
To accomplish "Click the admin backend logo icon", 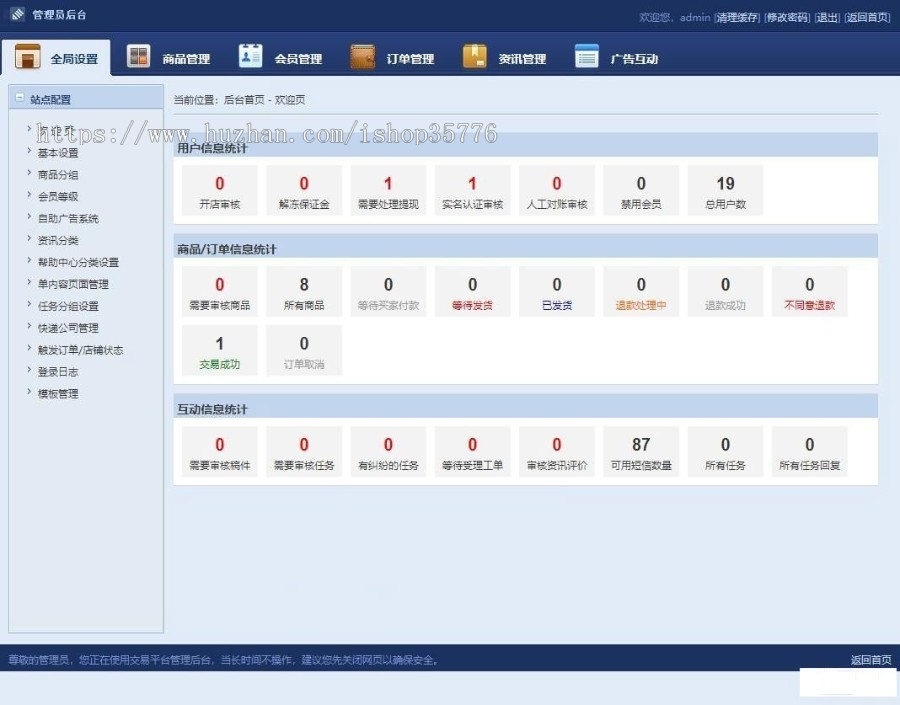I will coord(18,14).
